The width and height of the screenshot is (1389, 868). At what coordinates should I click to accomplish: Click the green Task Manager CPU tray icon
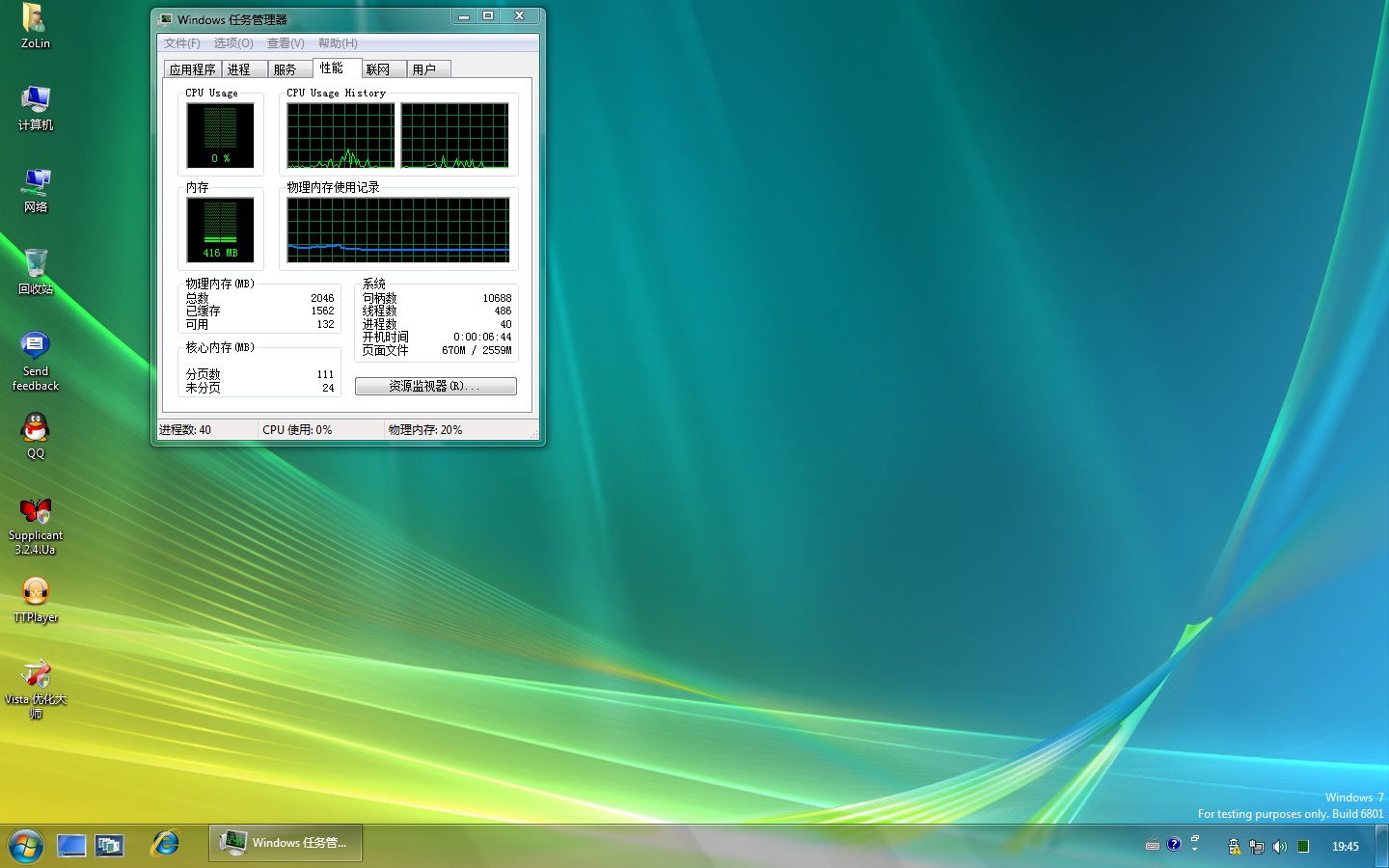[1303, 846]
